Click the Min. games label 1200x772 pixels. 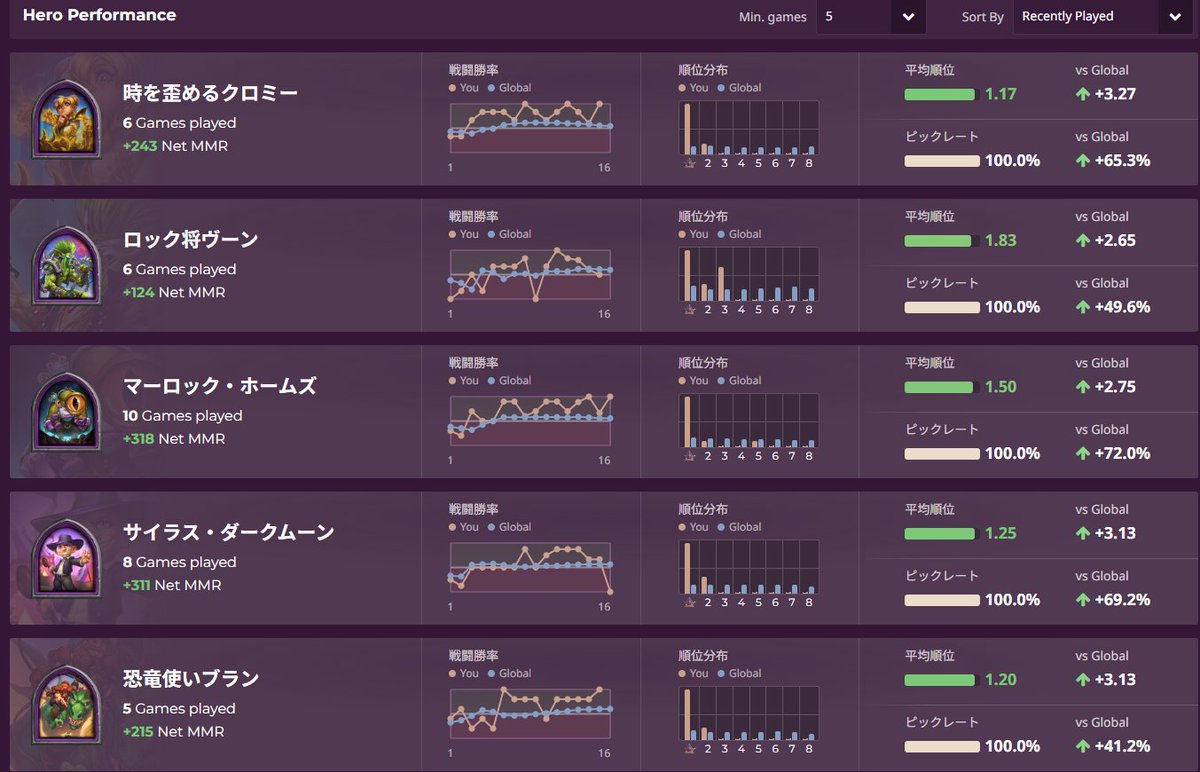(x=773, y=17)
